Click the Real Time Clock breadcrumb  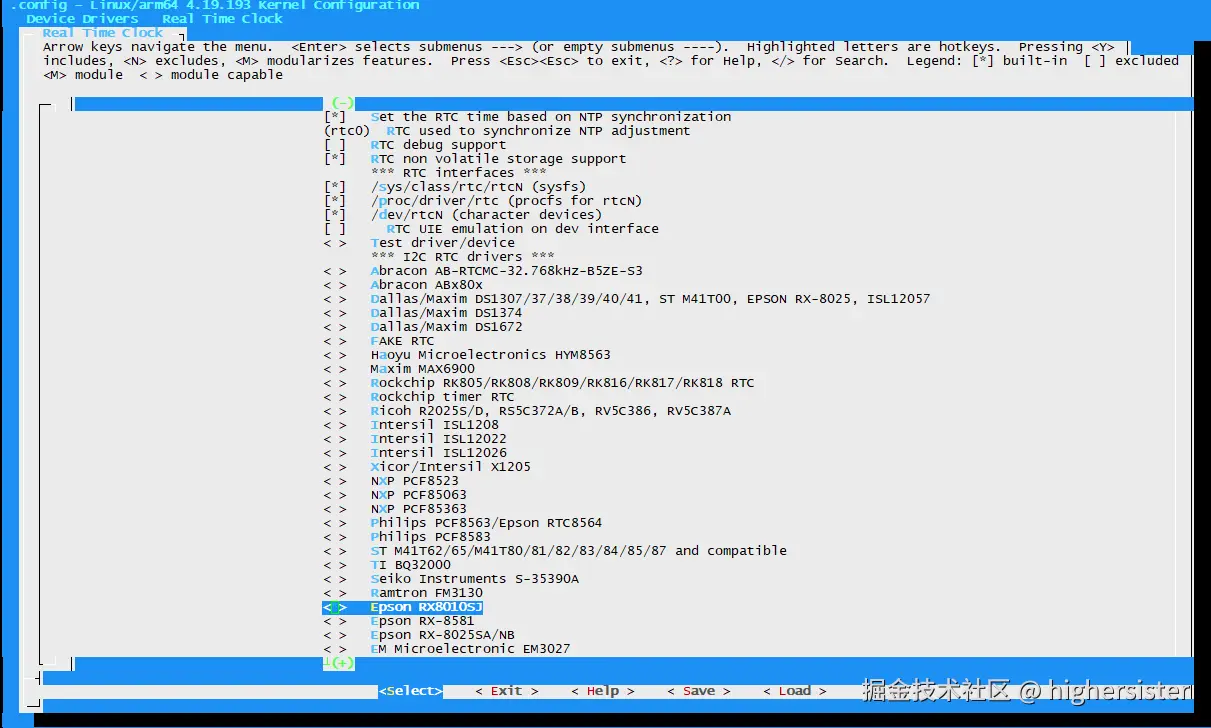click(x=222, y=18)
